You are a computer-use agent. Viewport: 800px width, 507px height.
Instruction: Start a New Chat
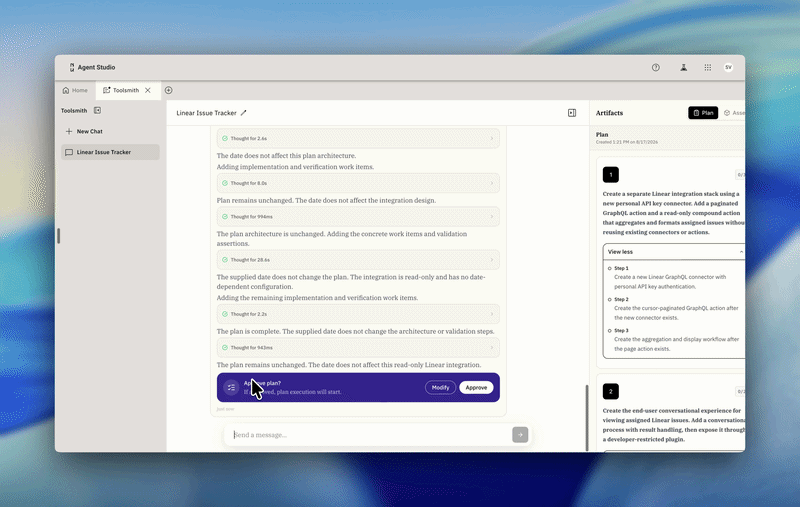pyautogui.click(x=85, y=131)
